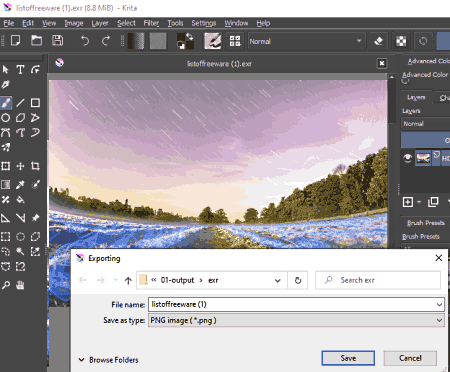This screenshot has width=450, height=372.
Task: Select the Select Shapes arrow tool
Action: tap(5, 70)
